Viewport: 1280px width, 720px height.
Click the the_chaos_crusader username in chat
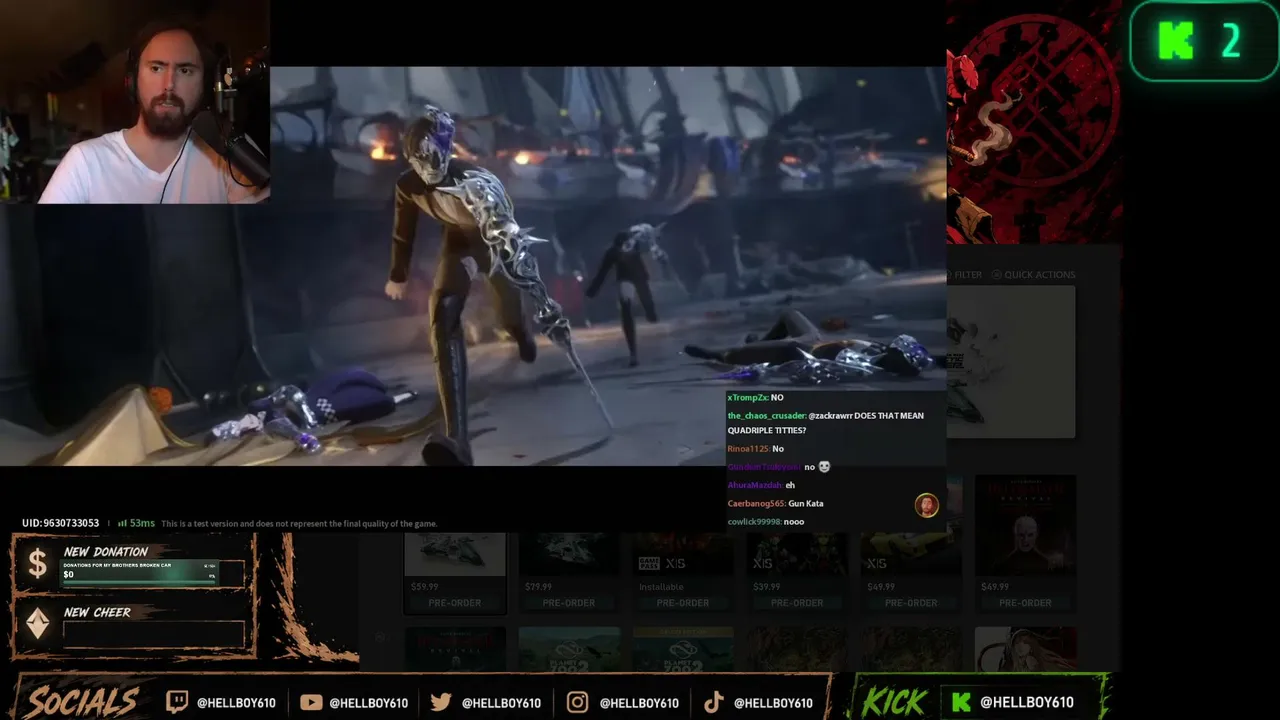coord(766,416)
